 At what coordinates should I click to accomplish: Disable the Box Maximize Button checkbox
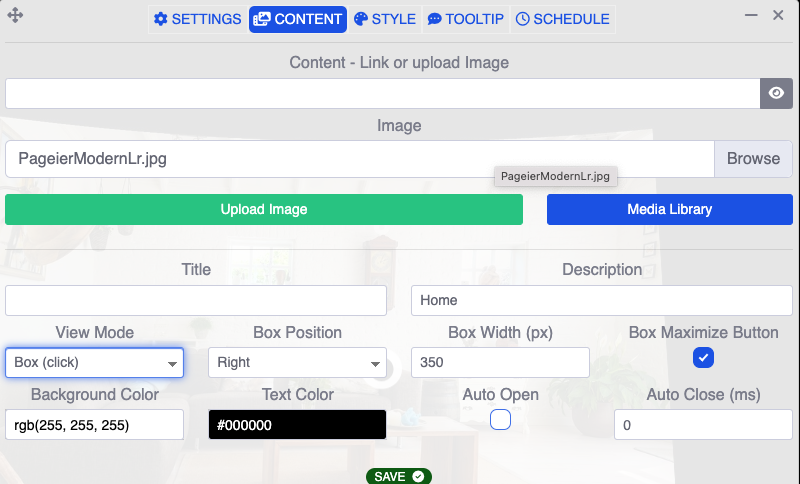tap(703, 357)
